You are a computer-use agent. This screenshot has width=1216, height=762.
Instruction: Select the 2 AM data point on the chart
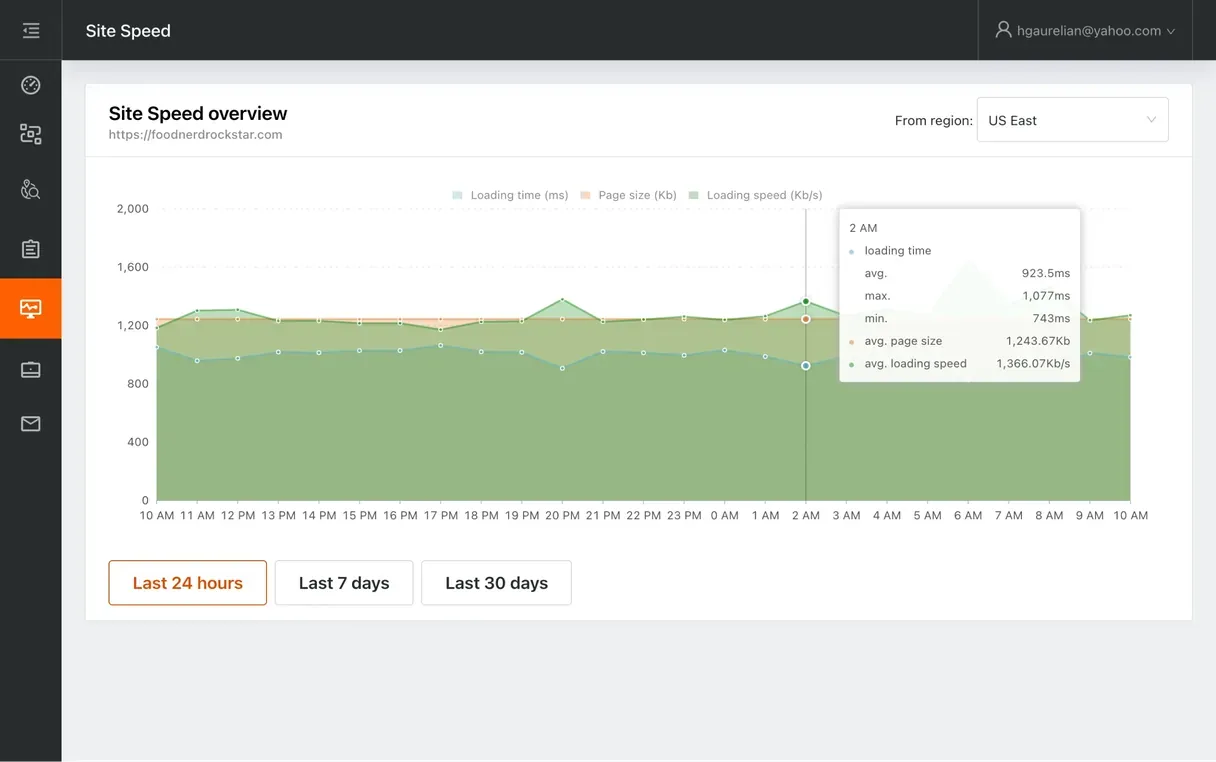coord(805,301)
